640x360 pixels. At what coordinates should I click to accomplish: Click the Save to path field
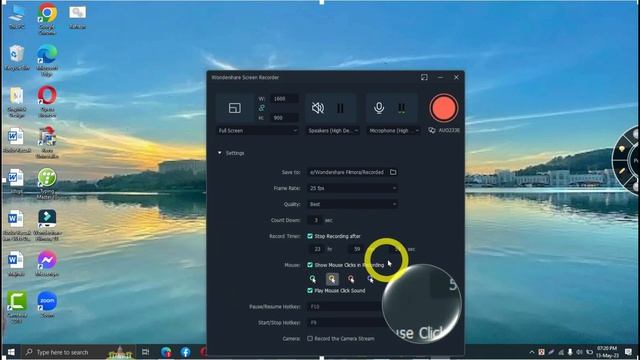coord(347,172)
